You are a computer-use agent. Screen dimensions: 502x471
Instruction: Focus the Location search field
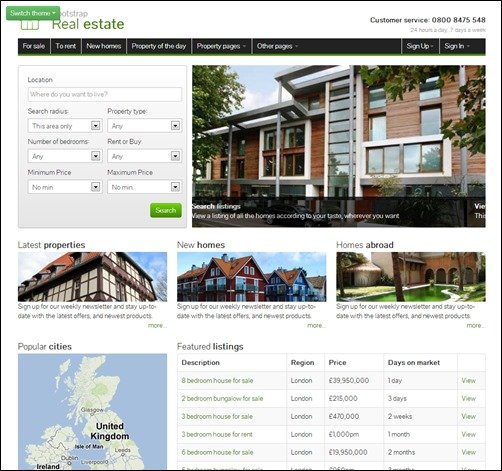pos(105,94)
